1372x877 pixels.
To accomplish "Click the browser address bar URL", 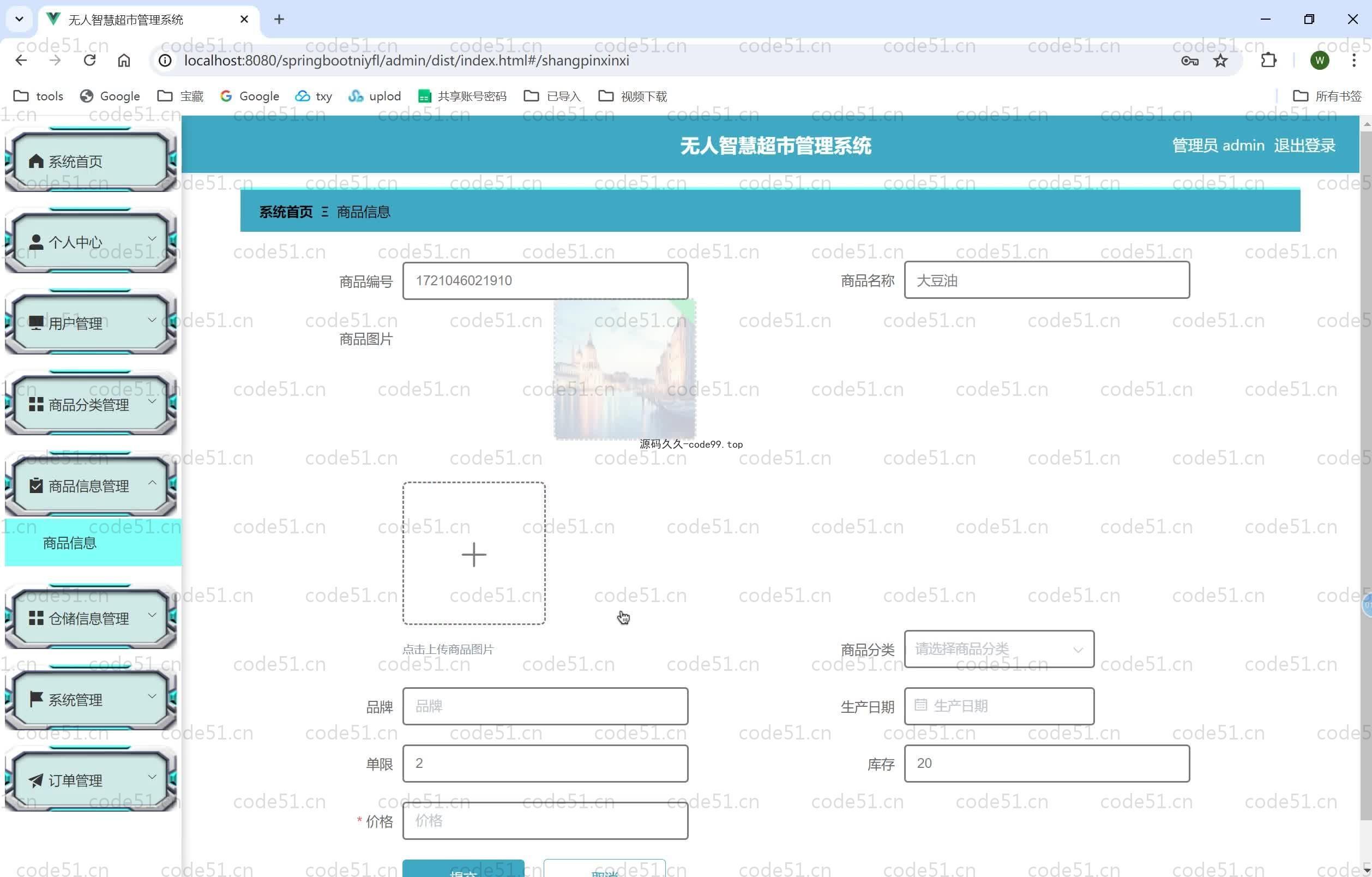I will point(406,61).
